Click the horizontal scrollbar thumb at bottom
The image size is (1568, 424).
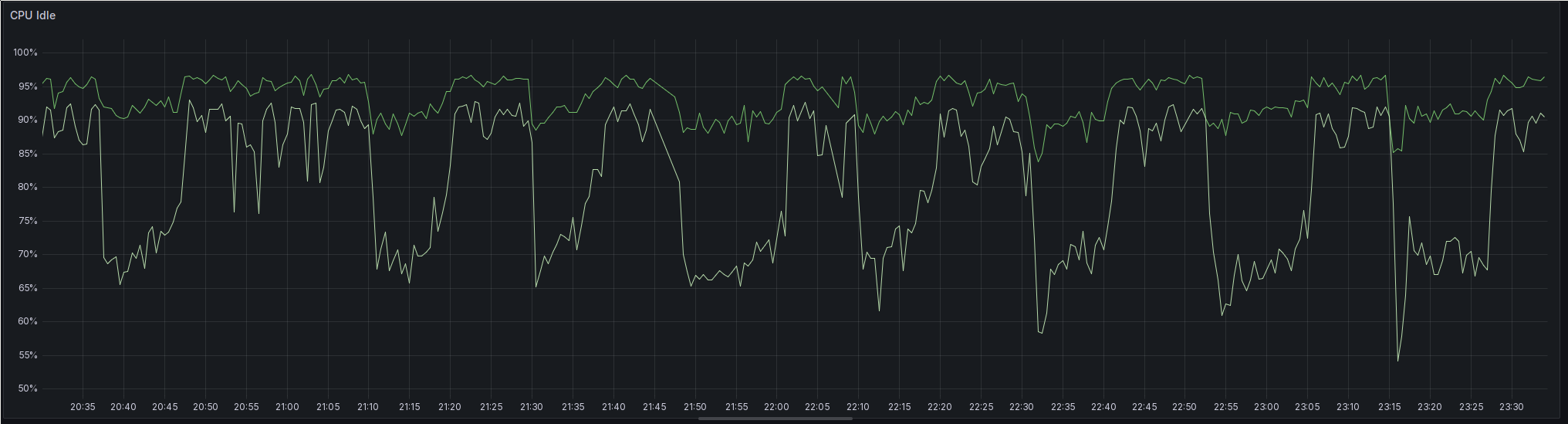pyautogui.click(x=775, y=419)
